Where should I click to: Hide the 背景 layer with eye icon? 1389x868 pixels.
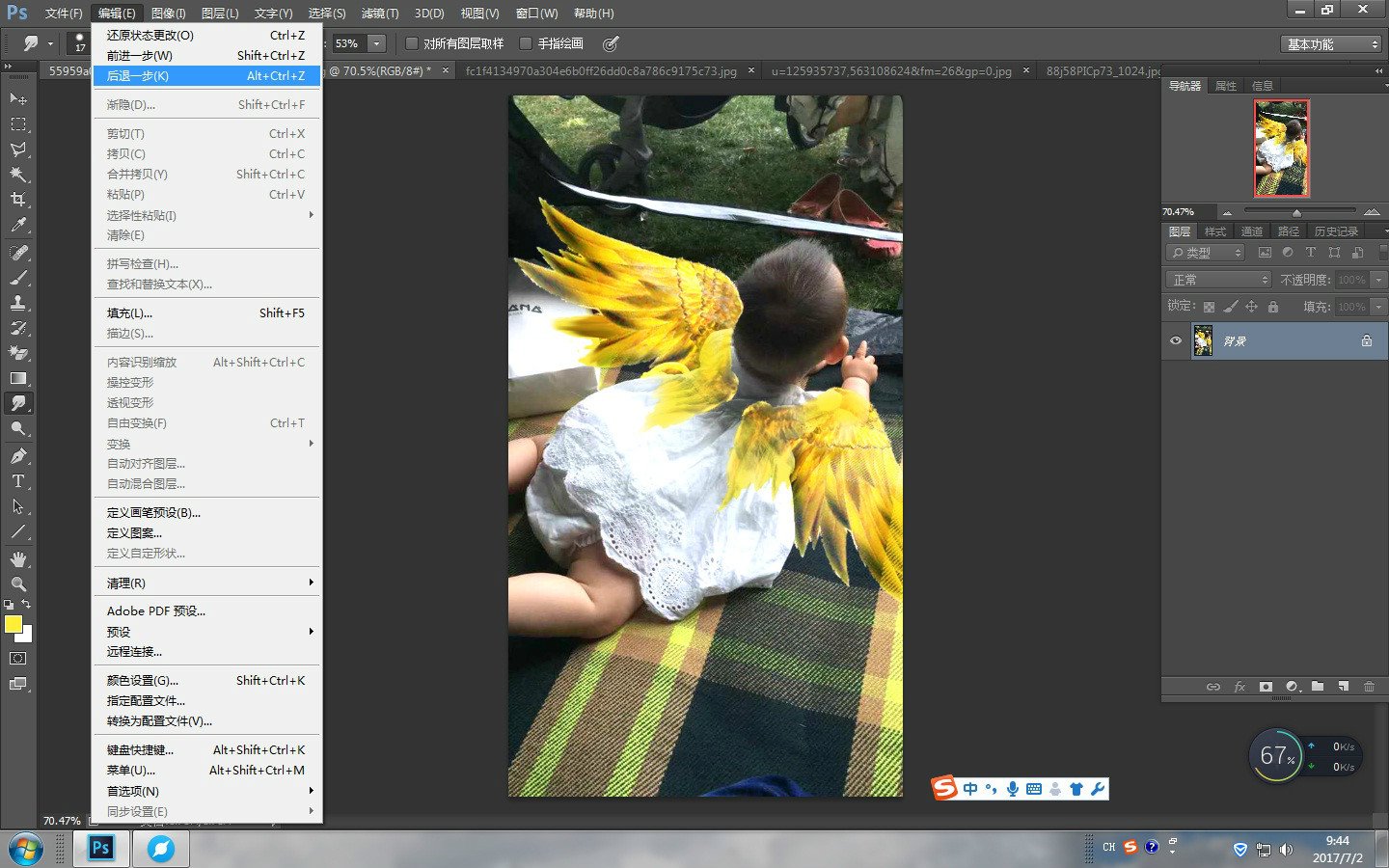1175,340
